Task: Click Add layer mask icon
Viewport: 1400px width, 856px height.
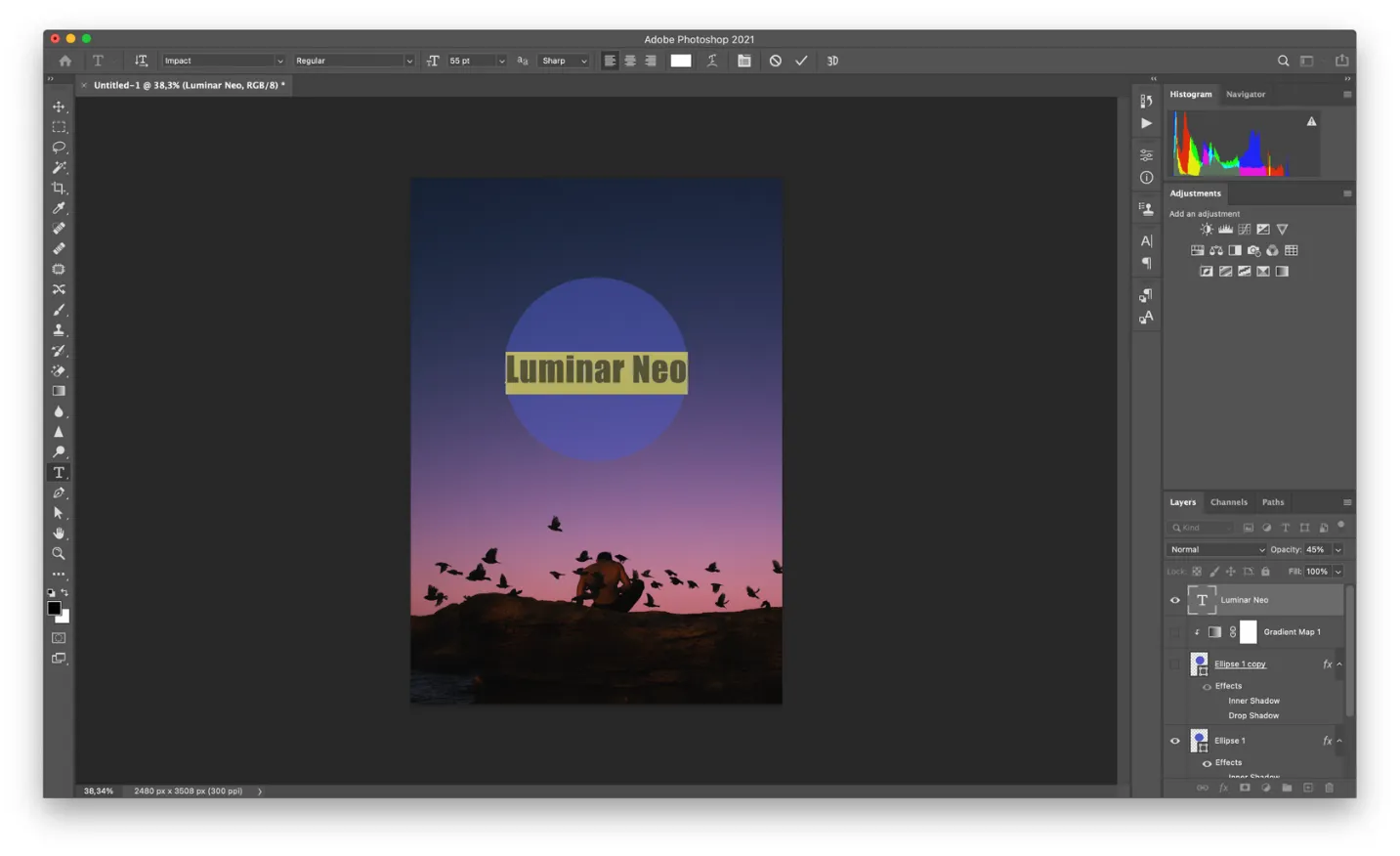Action: [1245, 788]
